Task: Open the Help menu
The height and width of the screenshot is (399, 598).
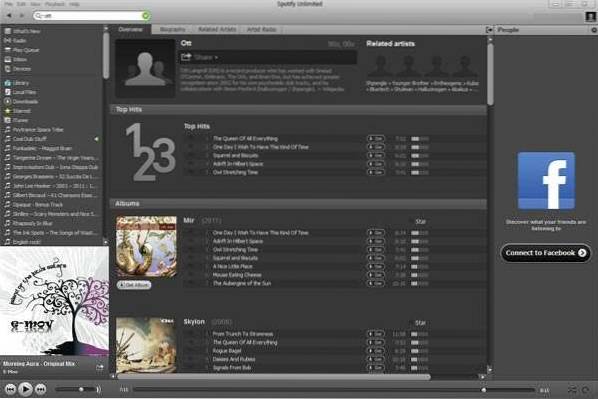Action: pyautogui.click(x=74, y=4)
